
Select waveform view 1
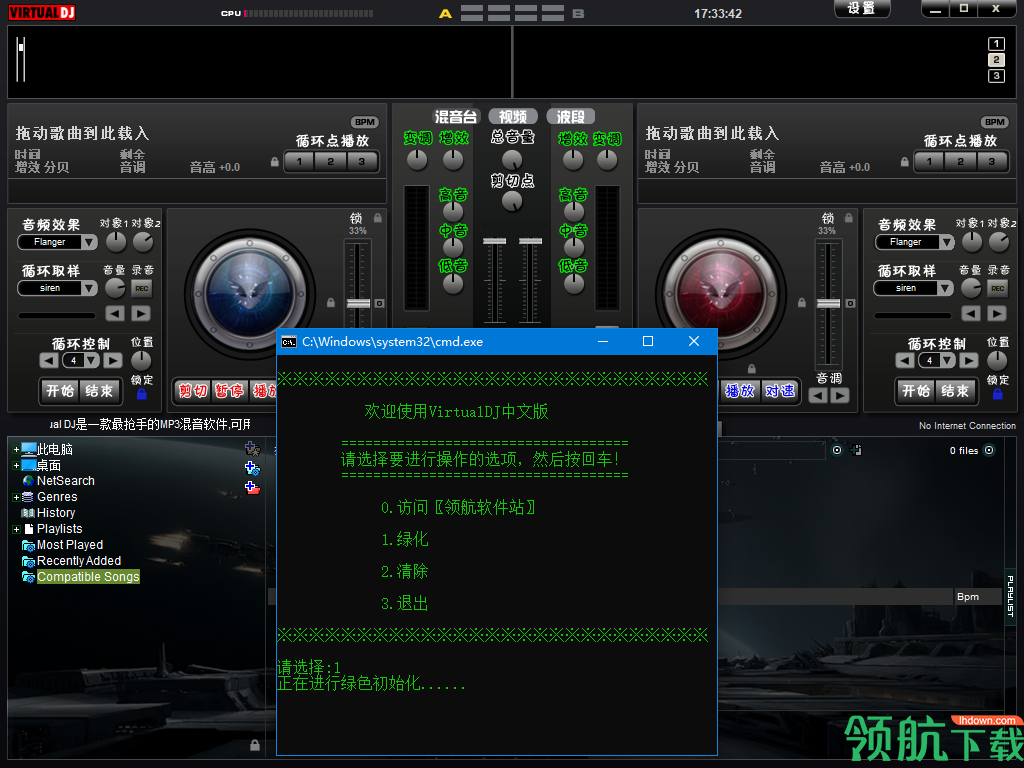tap(996, 44)
